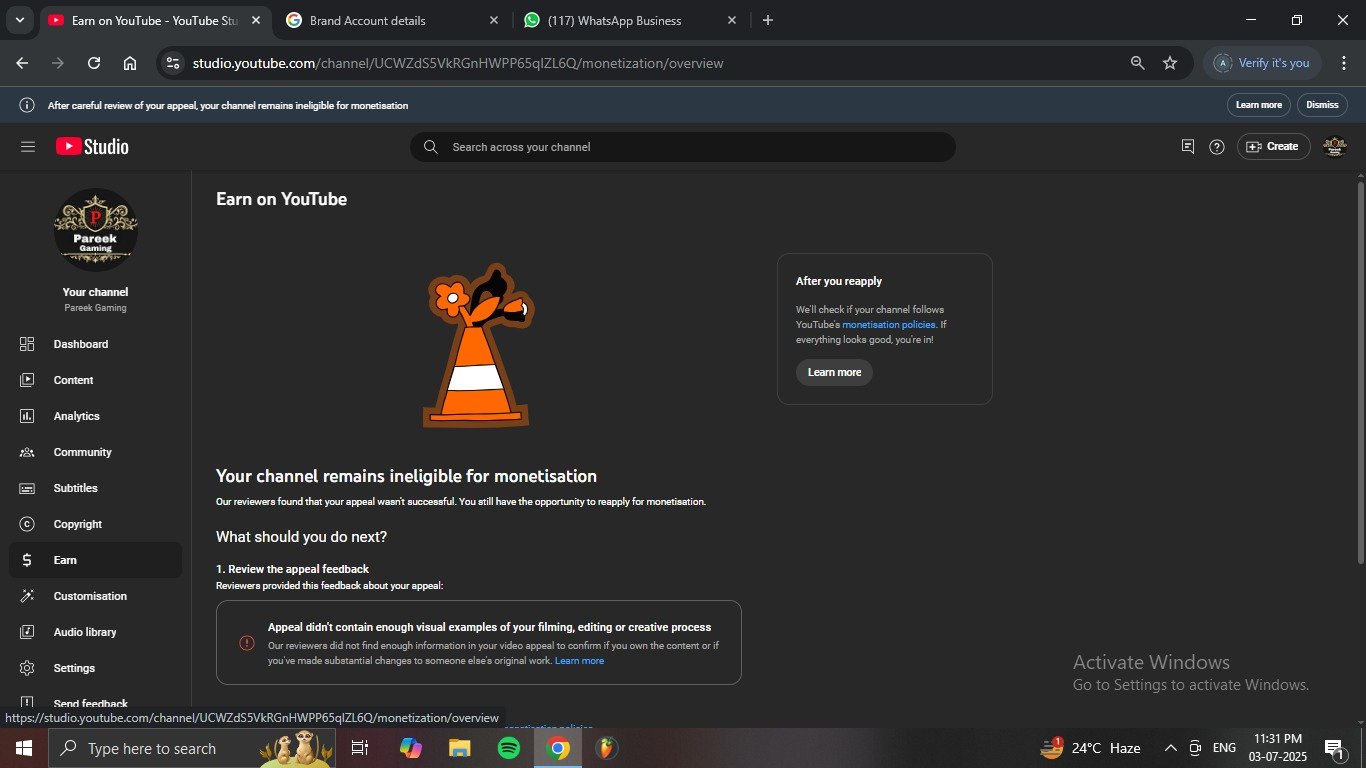The width and height of the screenshot is (1366, 768).
Task: Open the Customisation wand icon
Action: click(27, 596)
